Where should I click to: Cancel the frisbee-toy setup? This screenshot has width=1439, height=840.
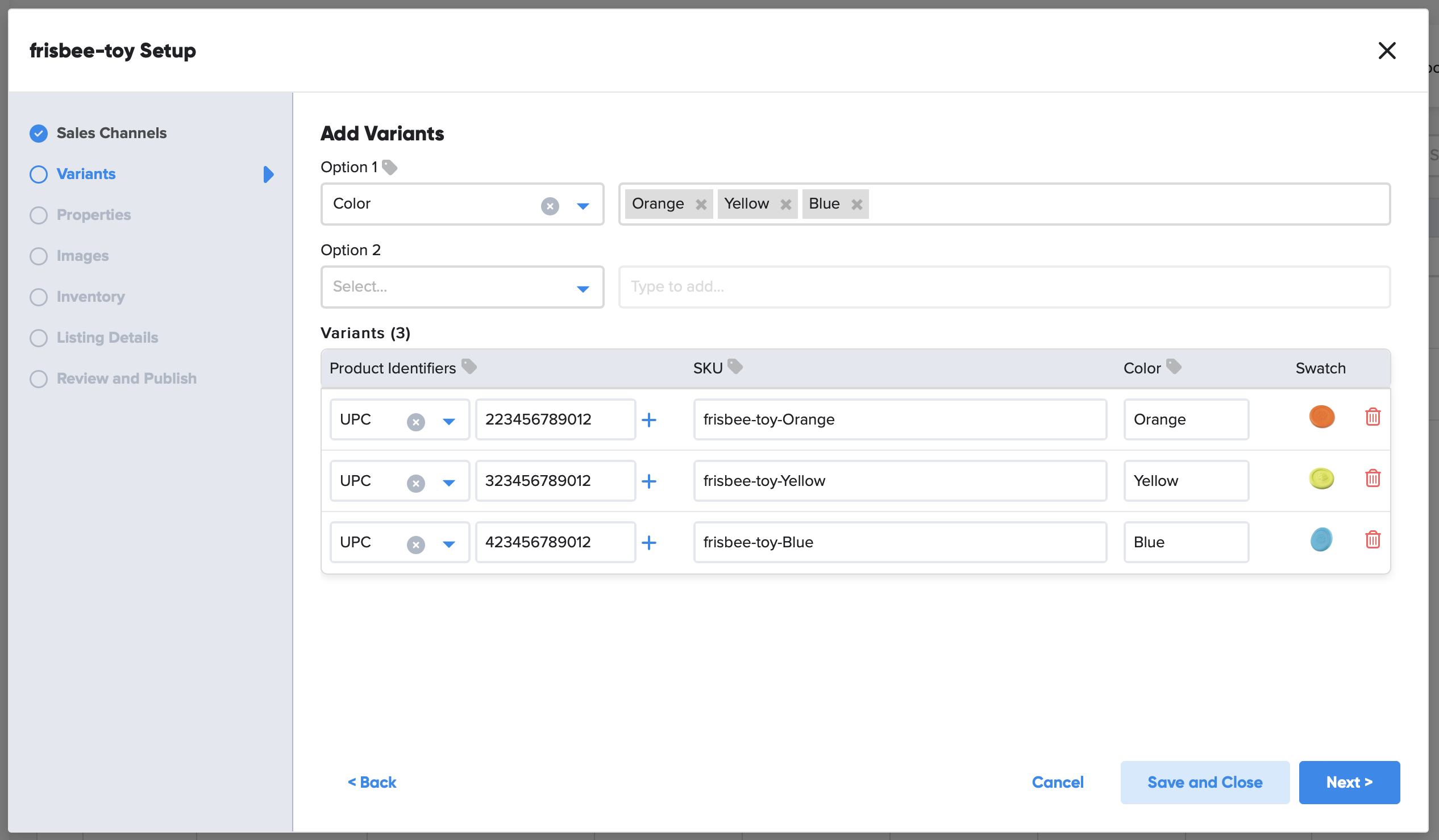(1058, 783)
